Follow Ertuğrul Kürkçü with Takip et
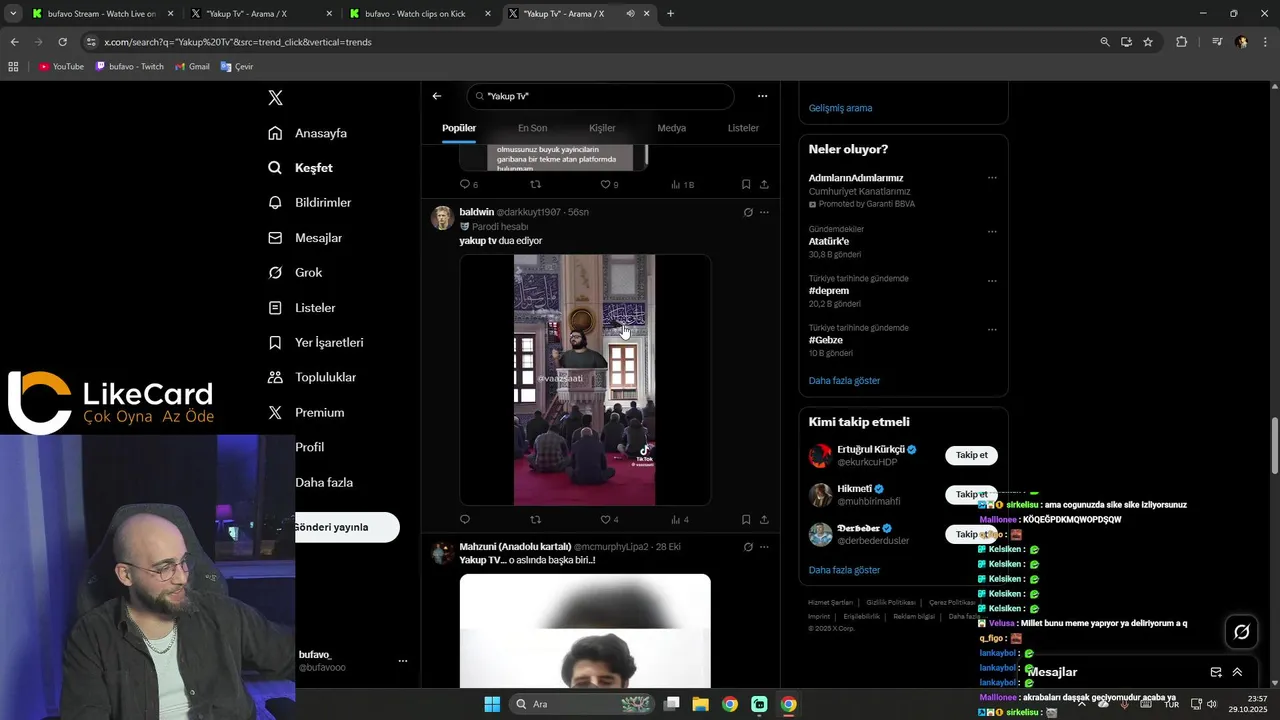 pos(971,455)
